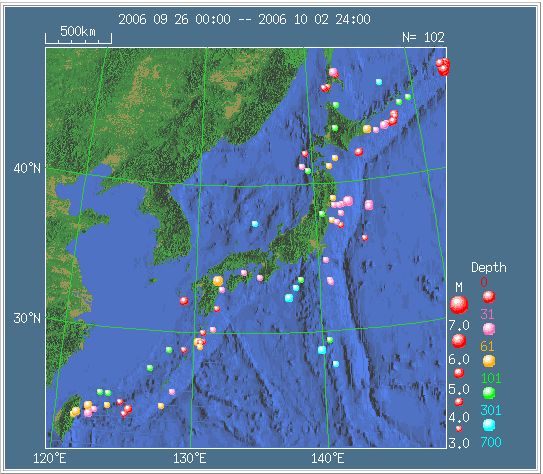Select the cyan marker north of Hokkaido
The height and width of the screenshot is (474, 543).
click(x=379, y=82)
